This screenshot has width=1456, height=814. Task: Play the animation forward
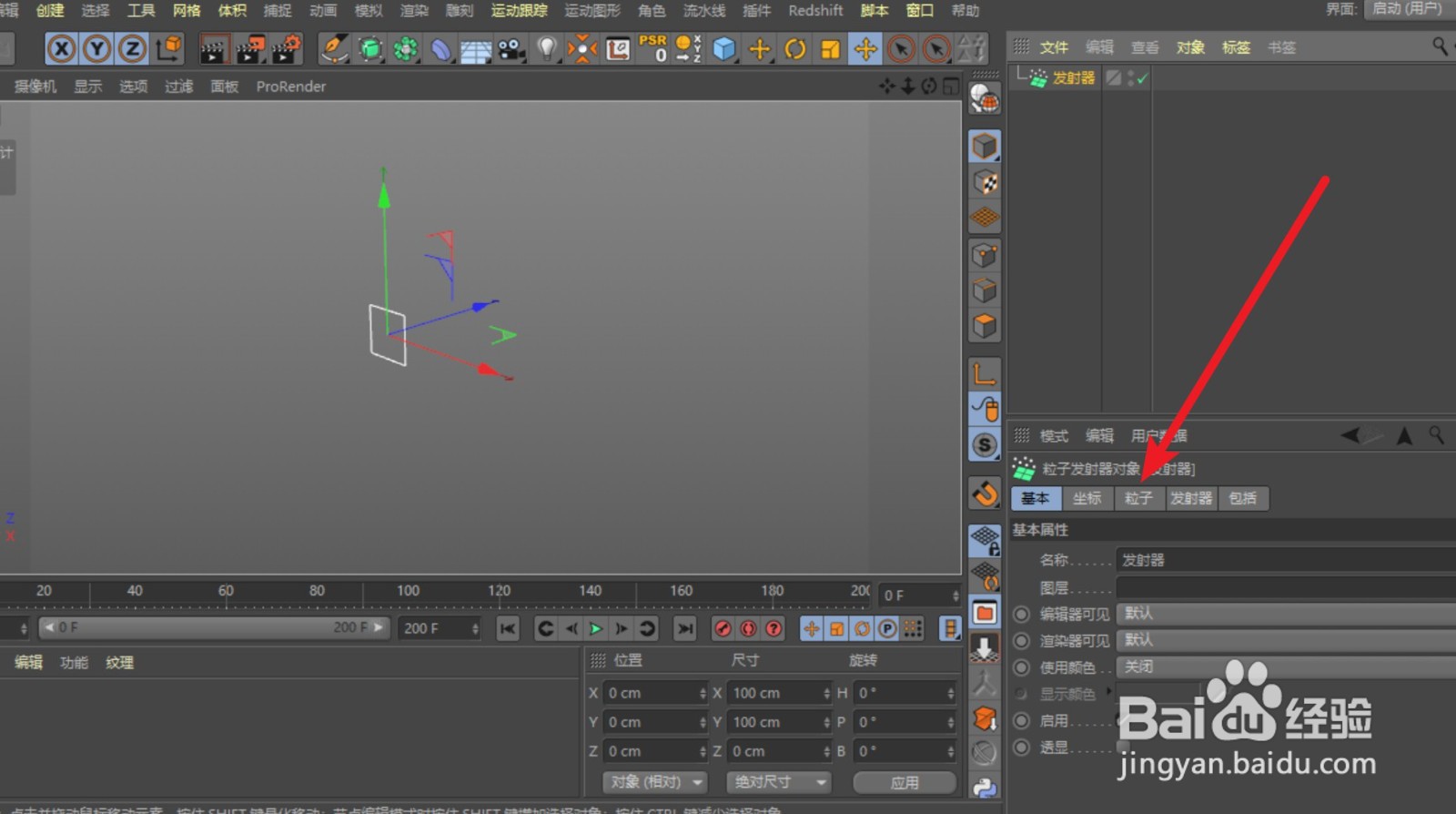pyautogui.click(x=595, y=628)
